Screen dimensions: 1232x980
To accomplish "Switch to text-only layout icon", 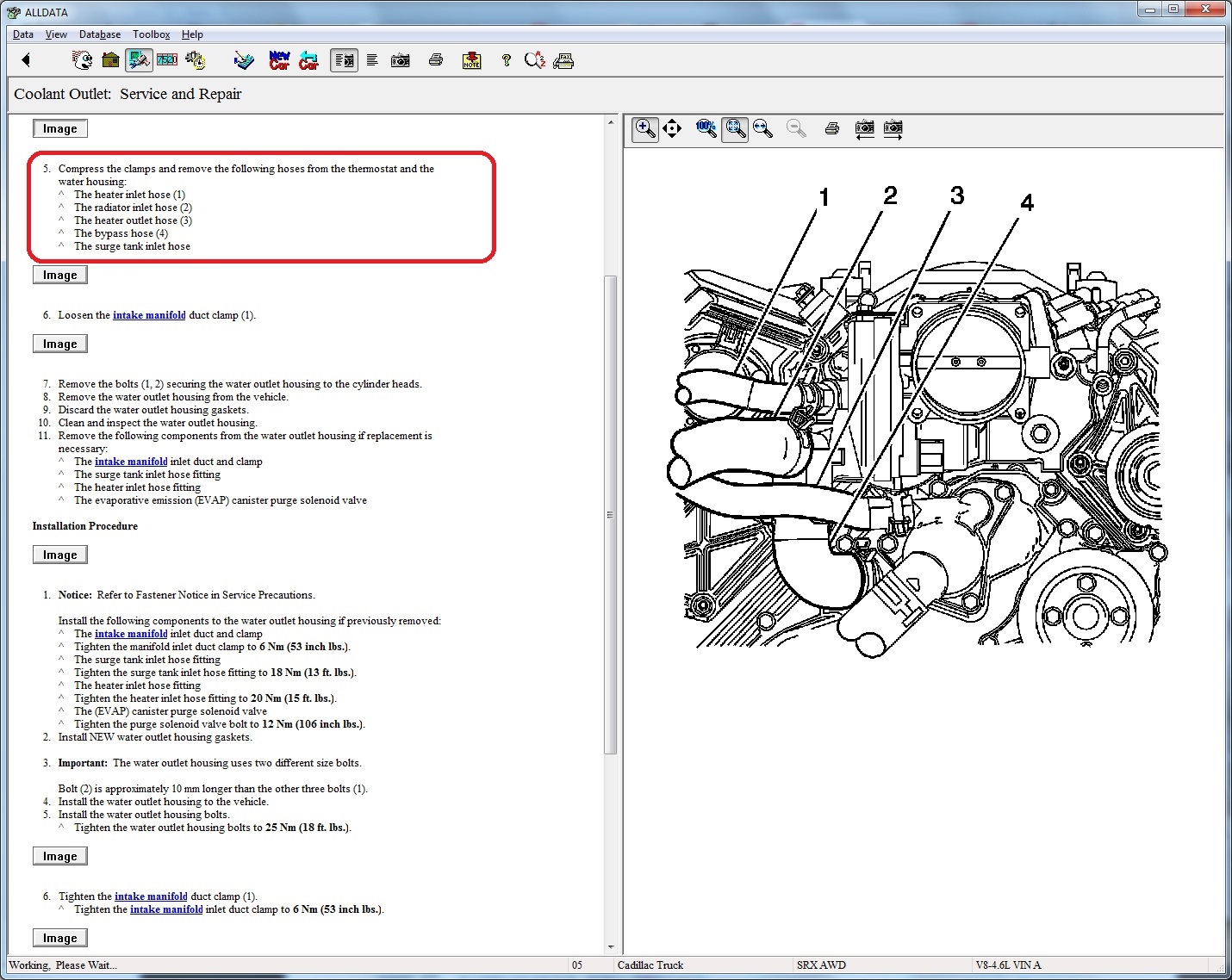I will [x=372, y=60].
